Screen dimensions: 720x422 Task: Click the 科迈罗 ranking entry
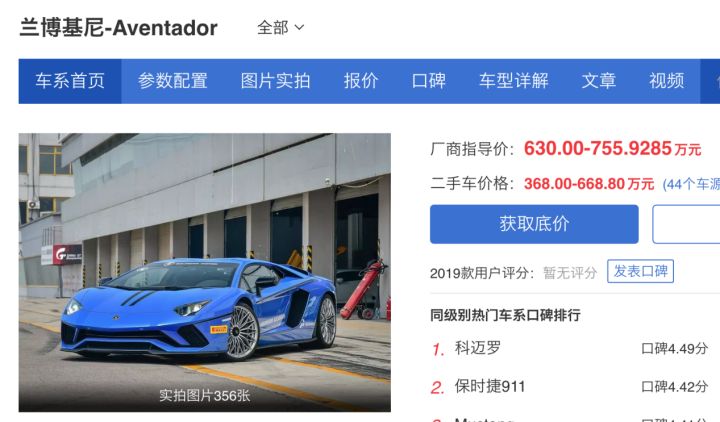478,348
